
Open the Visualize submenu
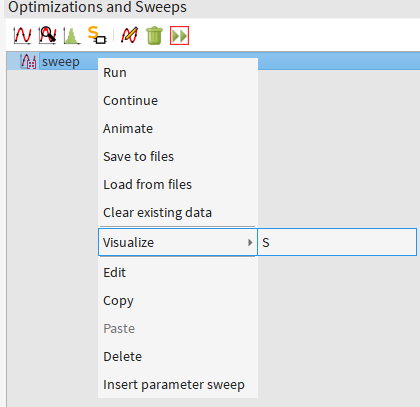pyautogui.click(x=178, y=242)
